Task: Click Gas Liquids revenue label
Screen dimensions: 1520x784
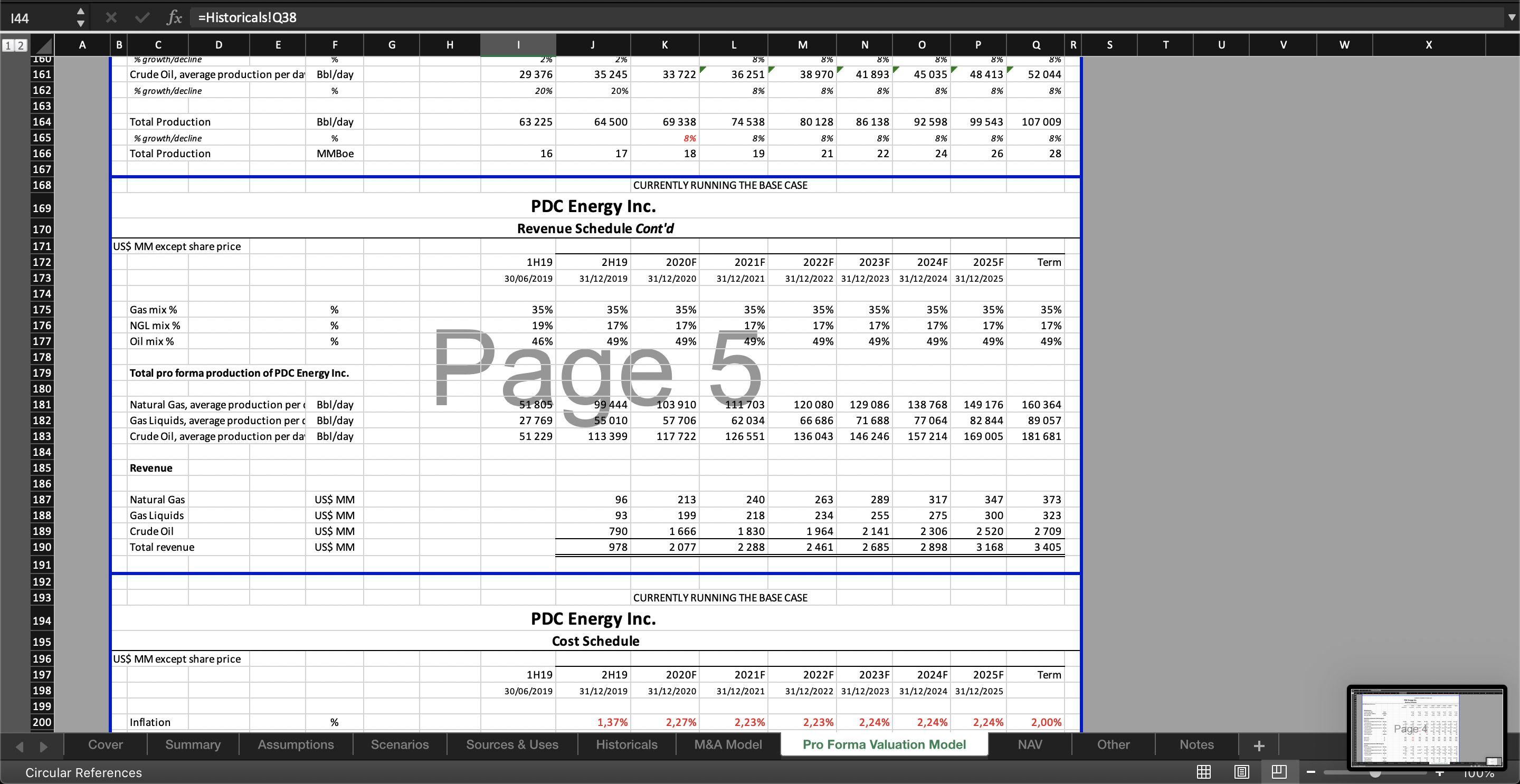Action: click(x=157, y=515)
